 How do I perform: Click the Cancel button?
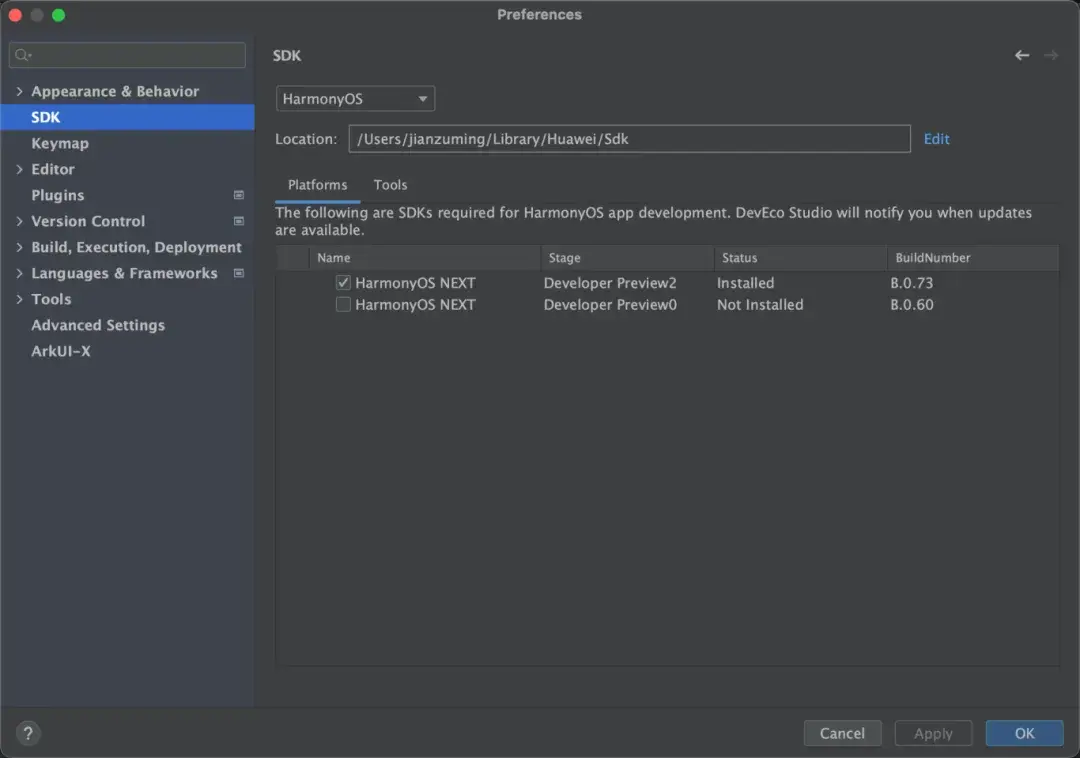pos(842,733)
